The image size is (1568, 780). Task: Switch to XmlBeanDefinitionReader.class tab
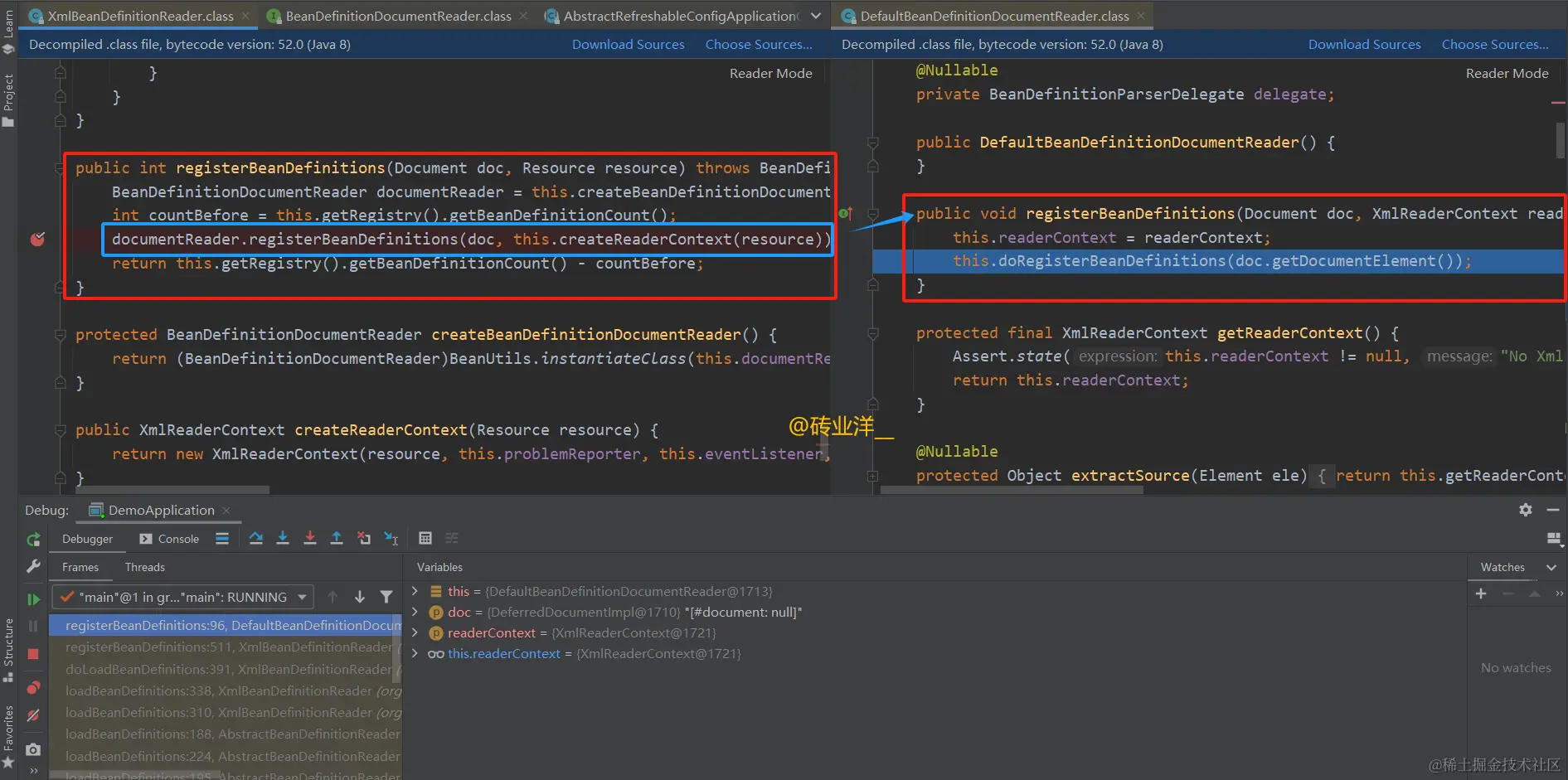pos(140,16)
